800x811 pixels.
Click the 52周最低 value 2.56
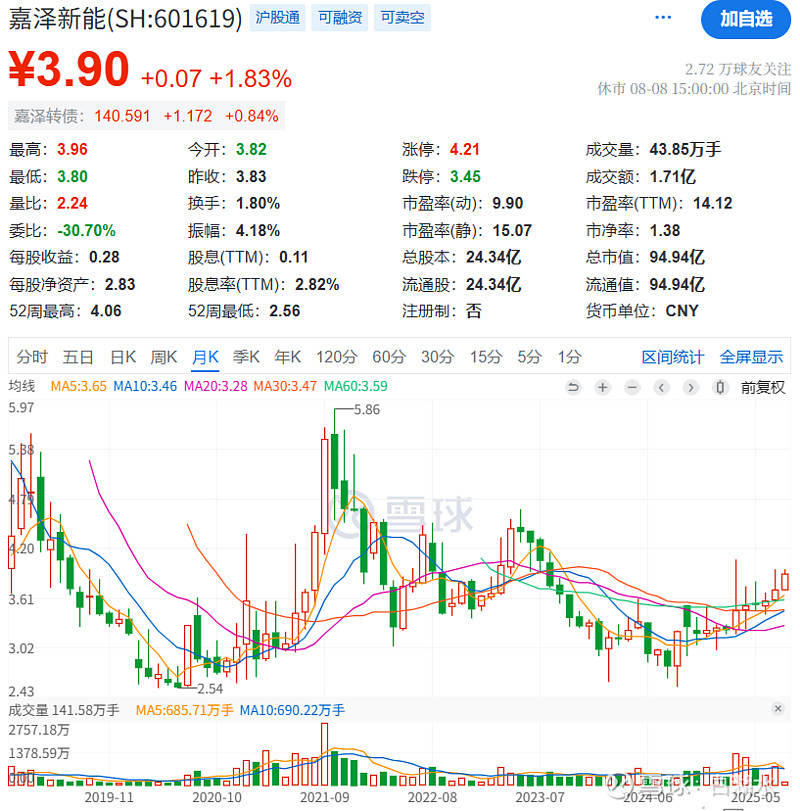pos(285,311)
